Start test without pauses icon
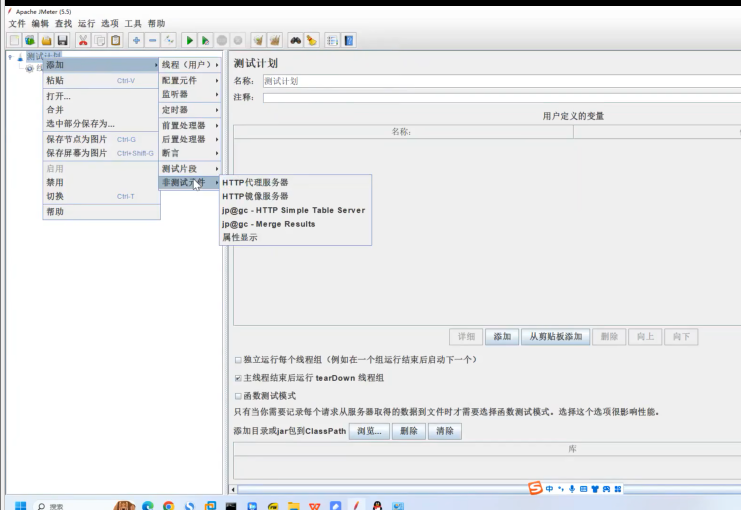The height and width of the screenshot is (510, 741). [205, 41]
